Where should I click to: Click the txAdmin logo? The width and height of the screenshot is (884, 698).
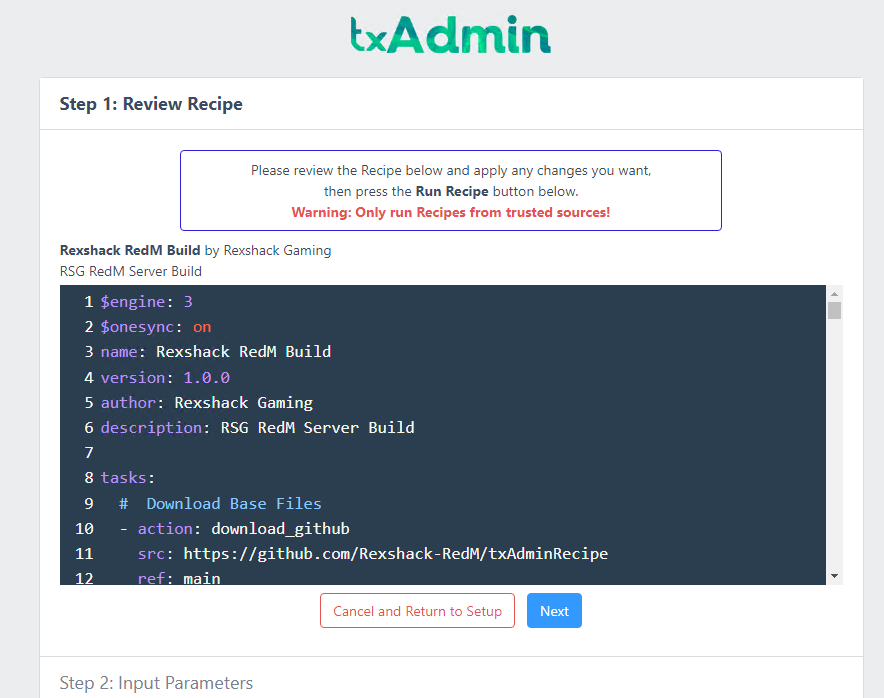click(x=450, y=34)
